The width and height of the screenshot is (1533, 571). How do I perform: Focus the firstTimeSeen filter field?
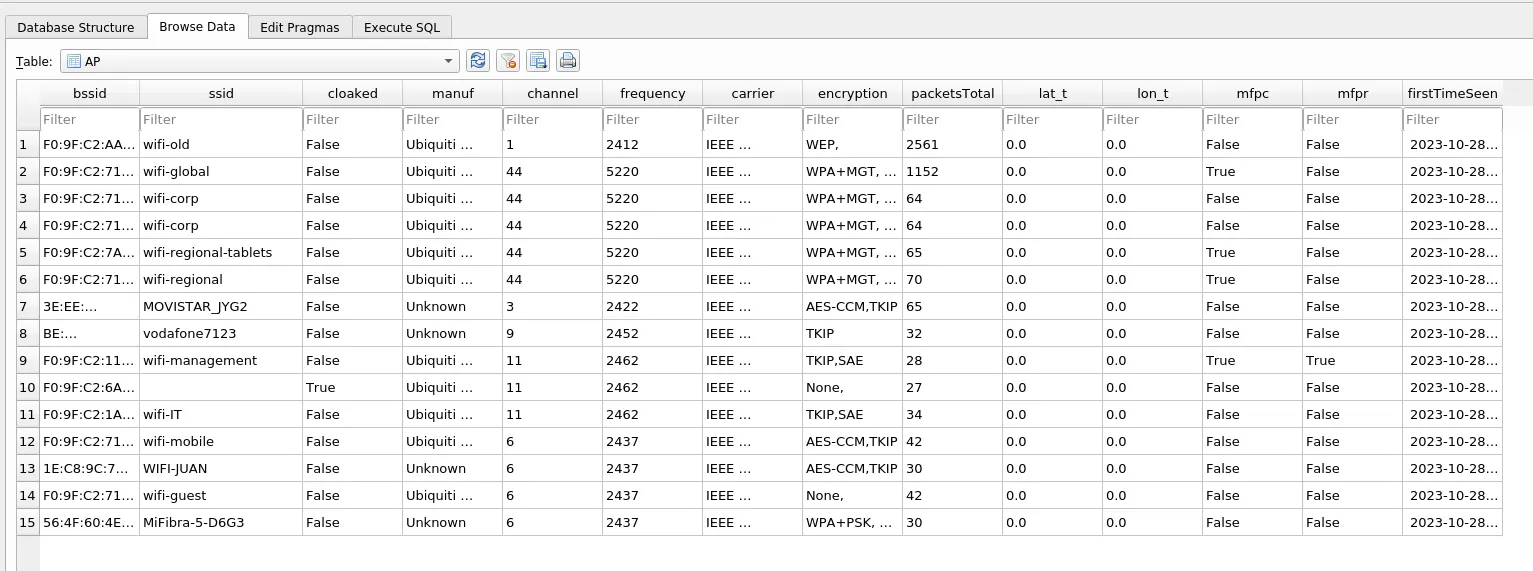click(x=1453, y=119)
